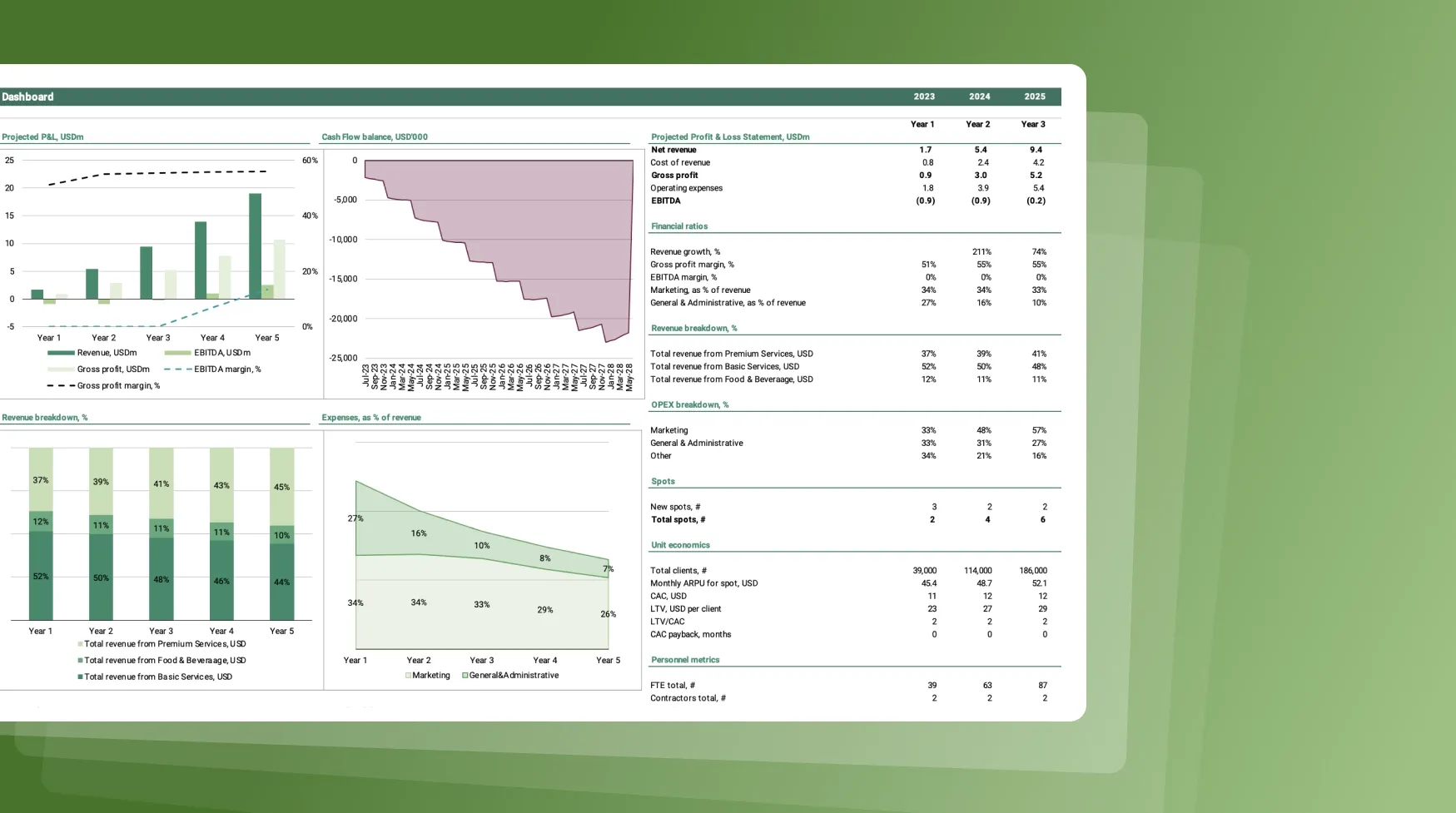Select Total revenue from Basic Services legend marker
The image size is (1456, 813).
tap(80, 677)
